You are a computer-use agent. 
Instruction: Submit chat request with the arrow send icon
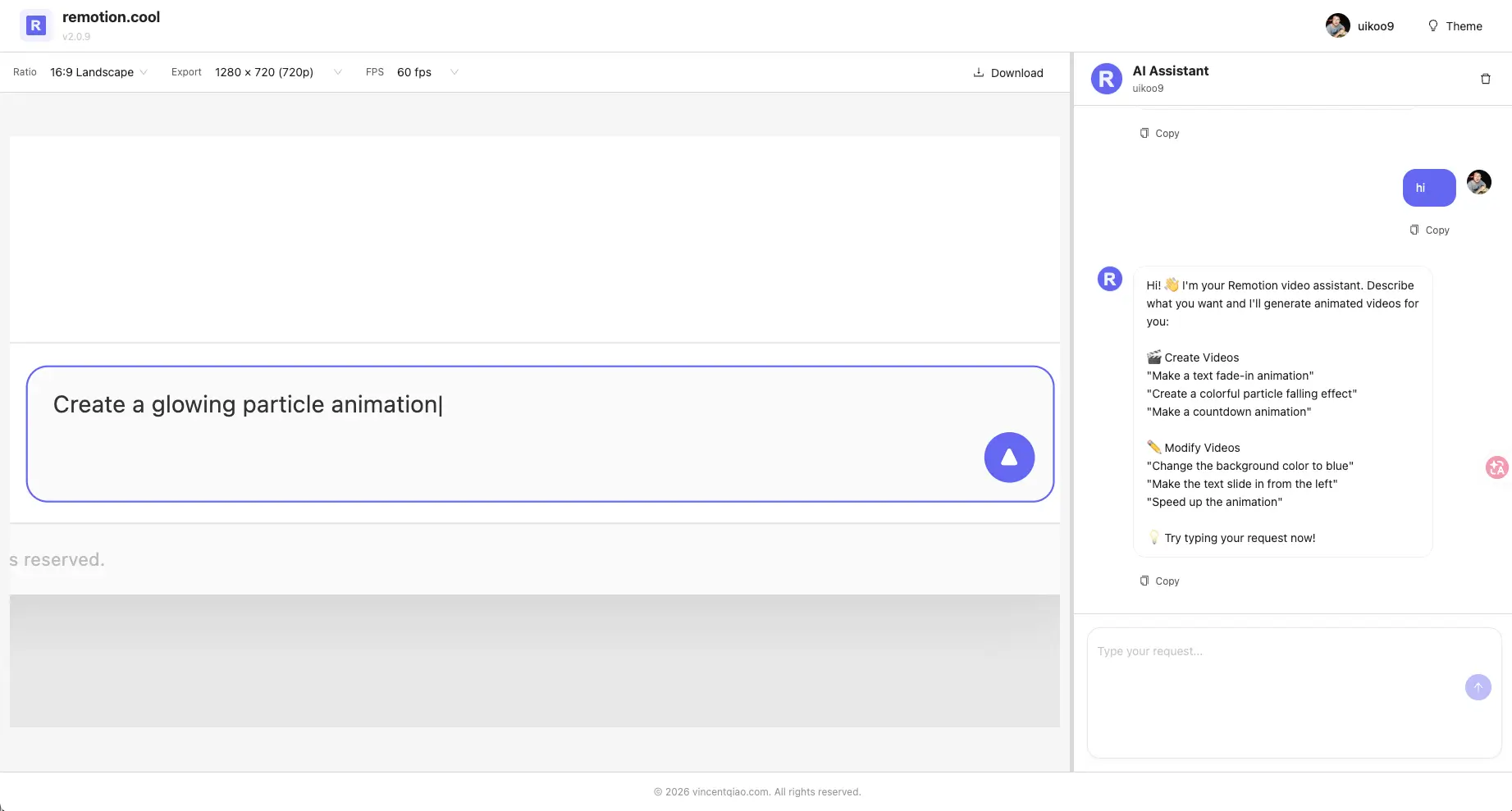1478,687
